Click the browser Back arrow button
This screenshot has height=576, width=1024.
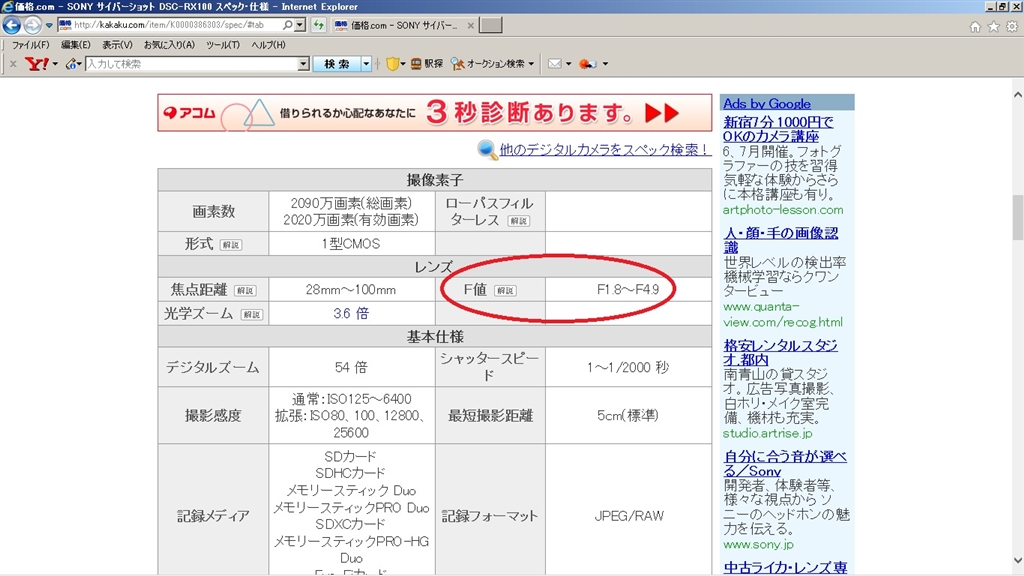[12, 25]
